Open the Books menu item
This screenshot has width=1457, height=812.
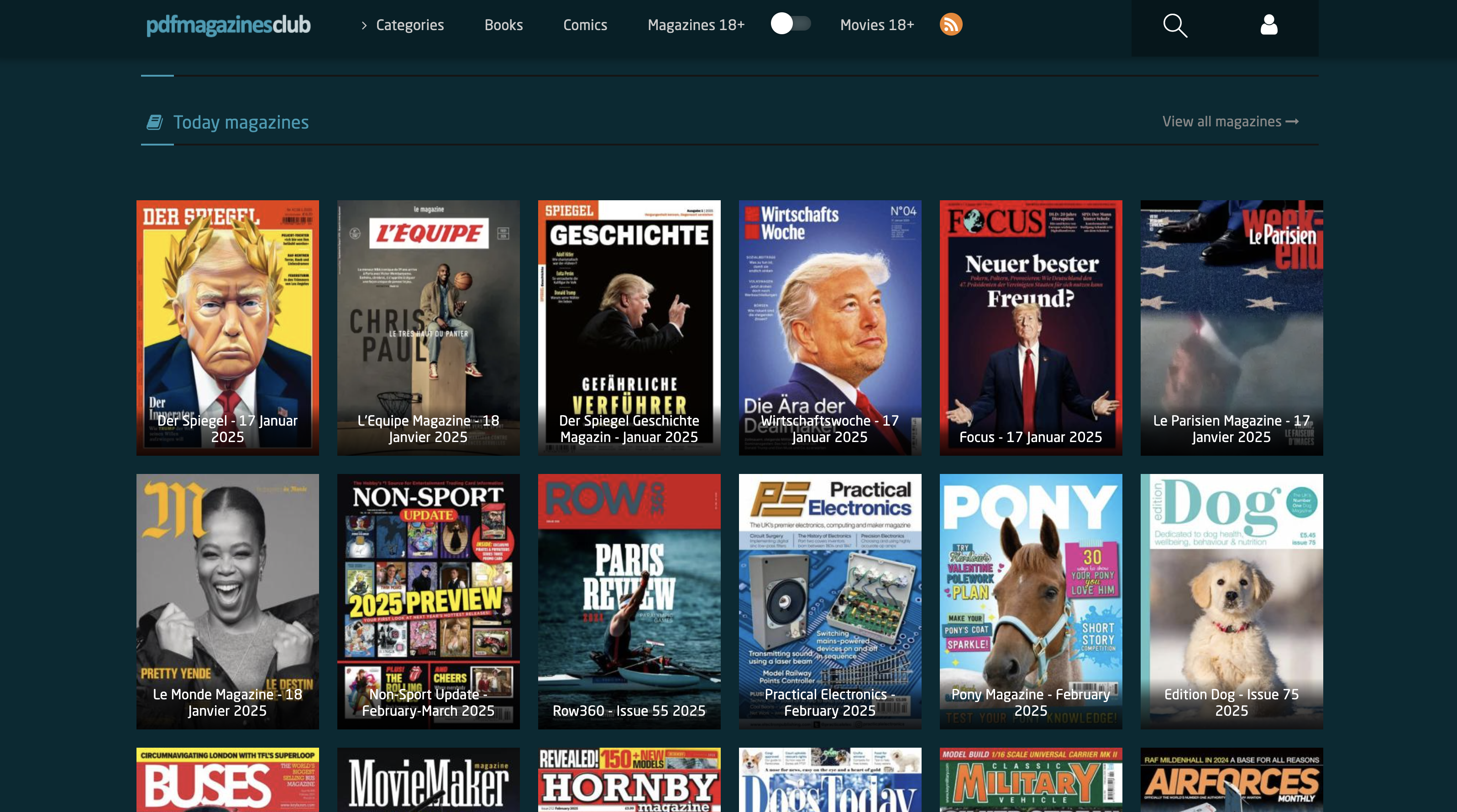pyautogui.click(x=503, y=25)
